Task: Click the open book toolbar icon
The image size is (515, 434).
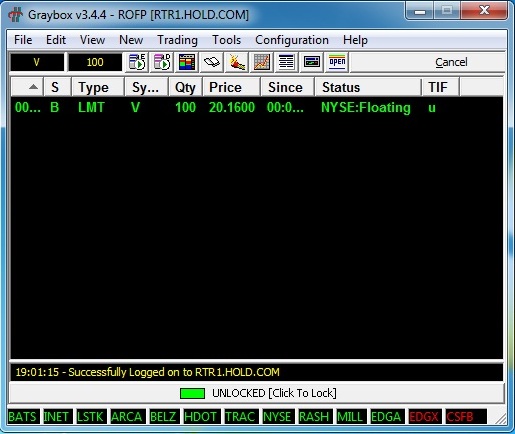Action: [x=212, y=62]
